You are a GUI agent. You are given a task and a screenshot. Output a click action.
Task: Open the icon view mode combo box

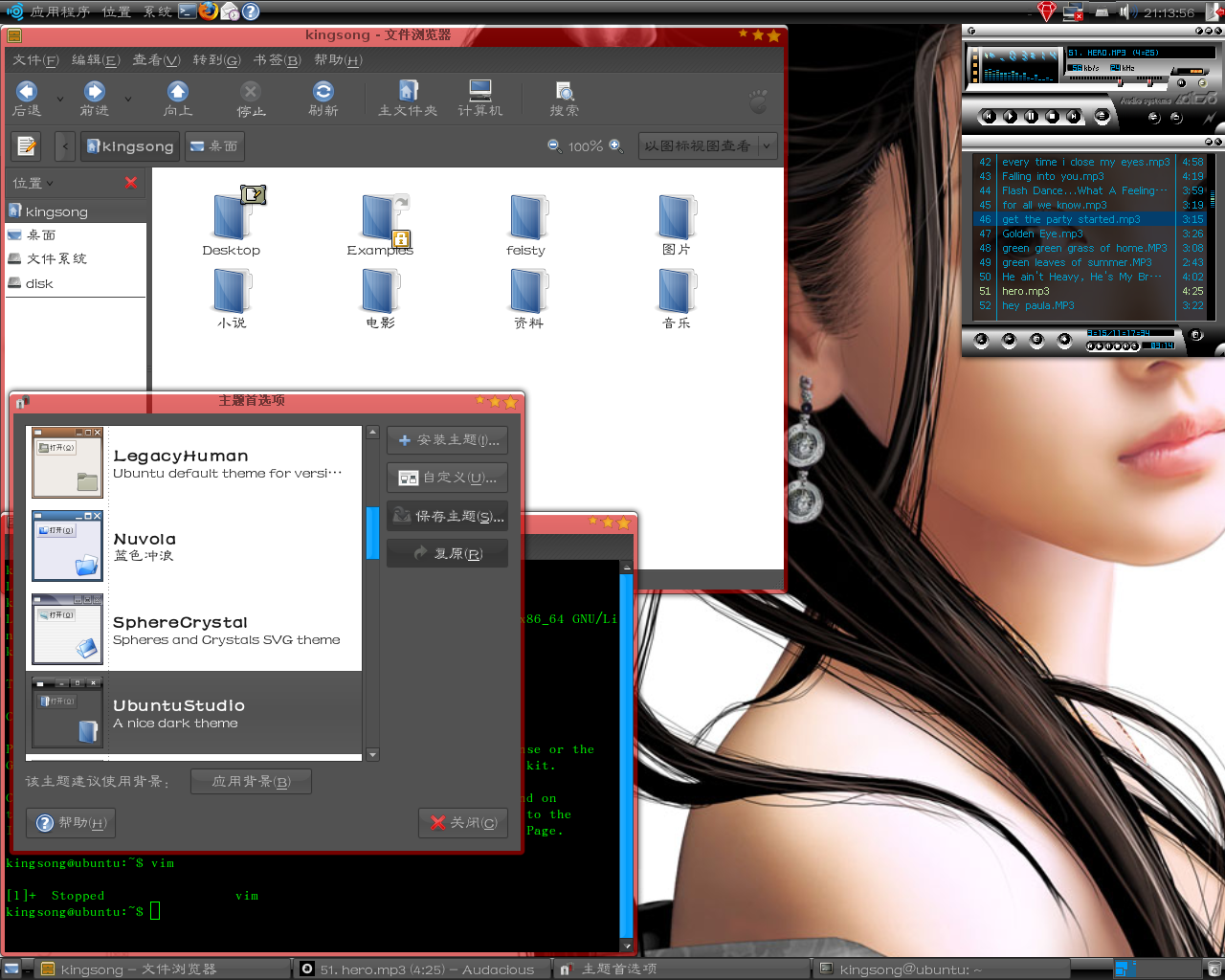[x=707, y=146]
